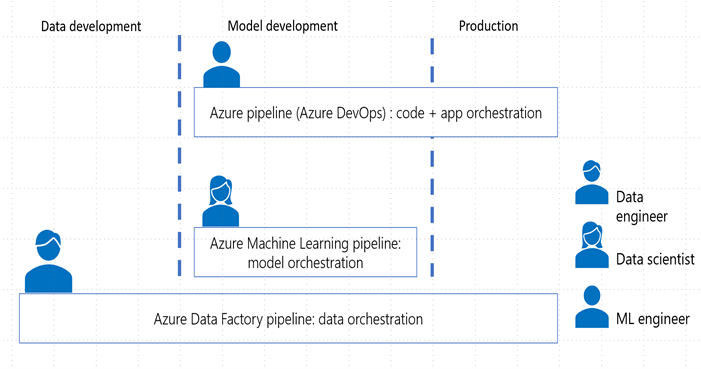
Task: Click the Azure Data Factory pipeline box
Action: (x=288, y=318)
